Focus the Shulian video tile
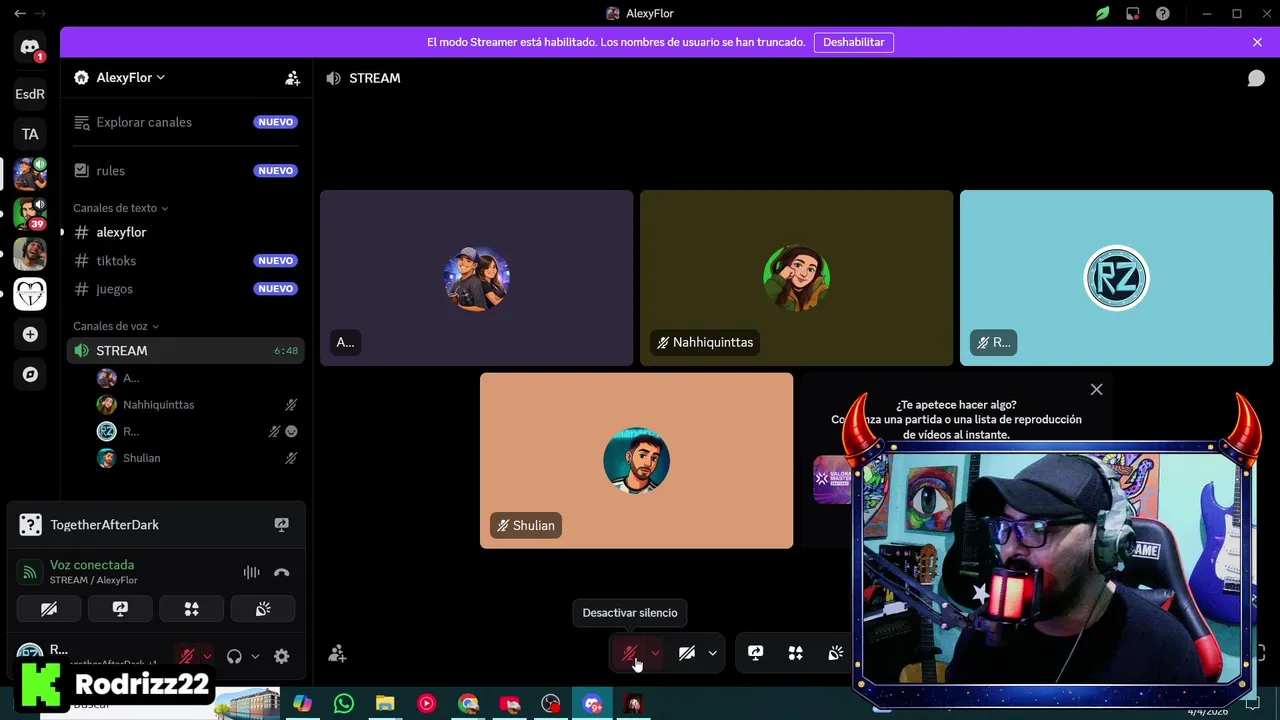This screenshot has width=1280, height=720. [636, 460]
